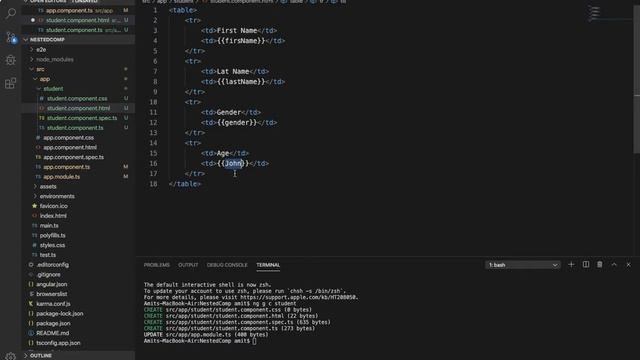
Task: Collapse the NESTEDCOMP project section
Action: (47, 40)
